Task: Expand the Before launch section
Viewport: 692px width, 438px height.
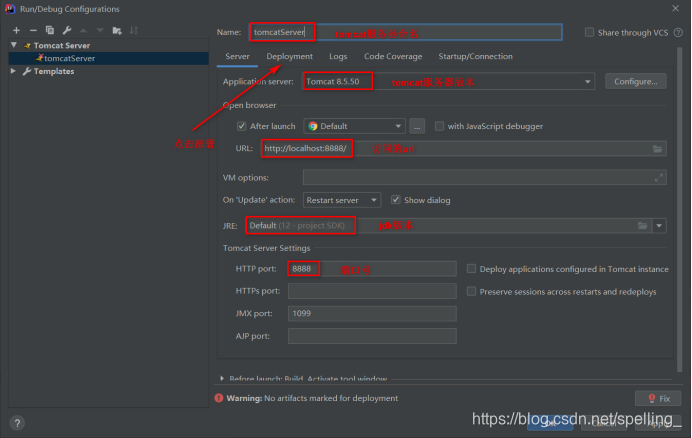Action: pos(222,378)
